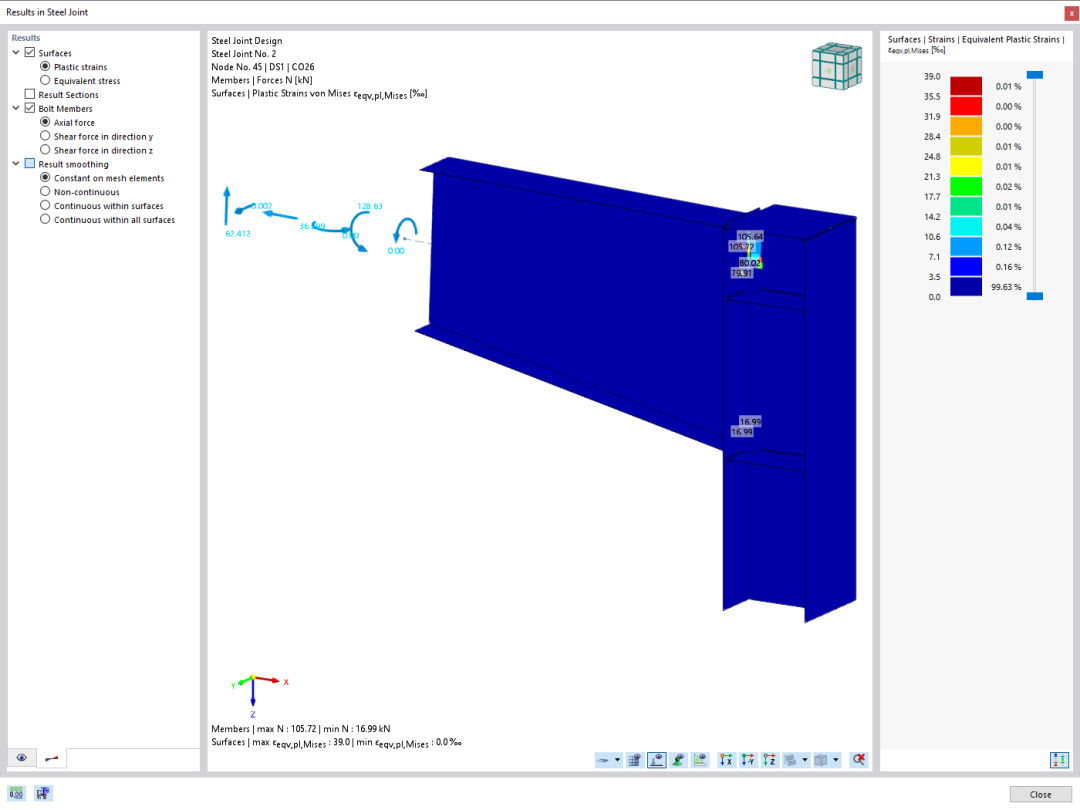Click the view in -Y direction icon
Screen dimensions: 1080x810
click(x=747, y=760)
